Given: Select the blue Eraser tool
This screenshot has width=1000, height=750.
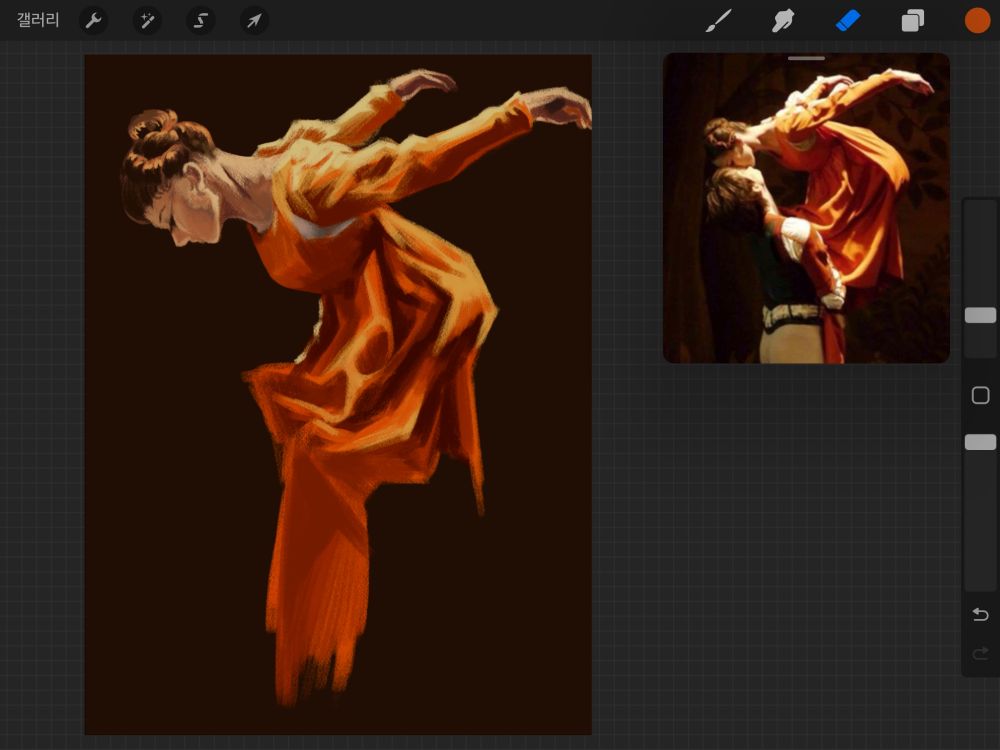Looking at the screenshot, I should [x=848, y=20].
